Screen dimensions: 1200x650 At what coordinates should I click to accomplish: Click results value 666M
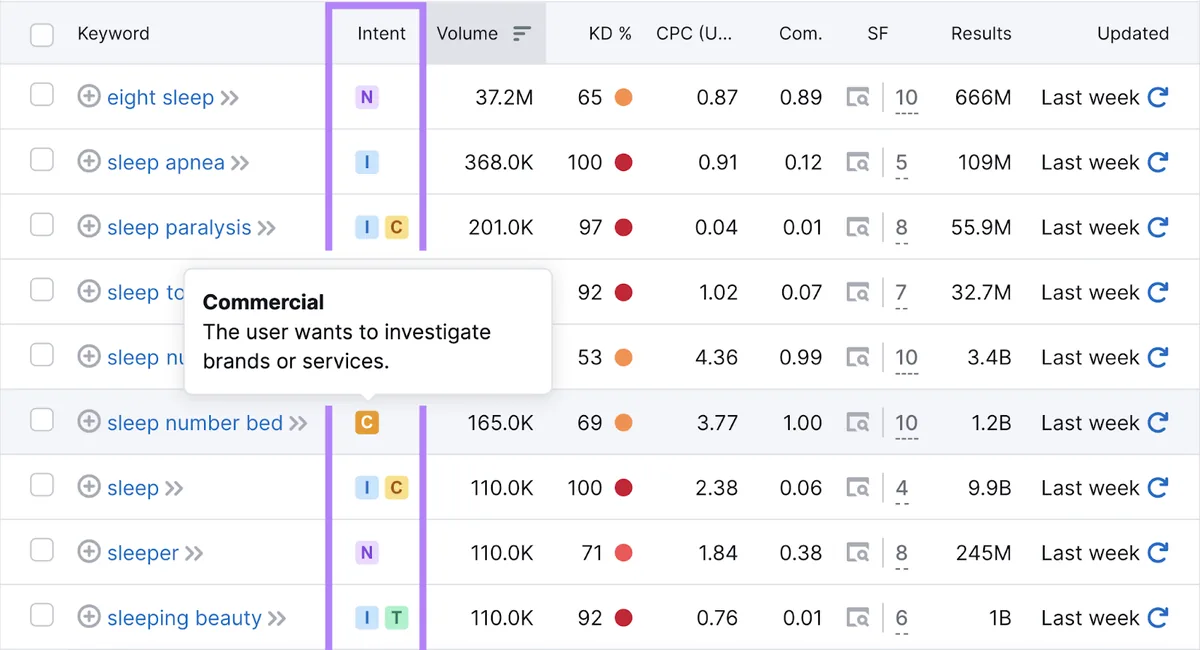pos(983,97)
